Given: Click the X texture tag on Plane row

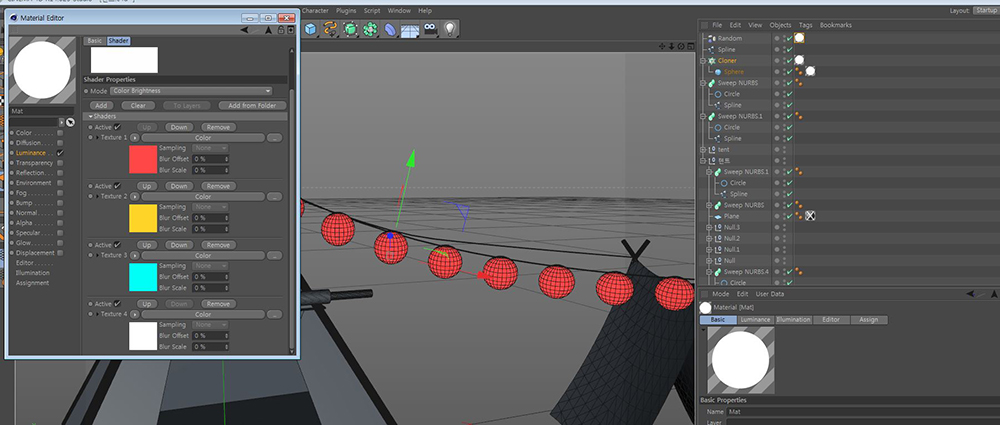Looking at the screenshot, I should pos(810,216).
